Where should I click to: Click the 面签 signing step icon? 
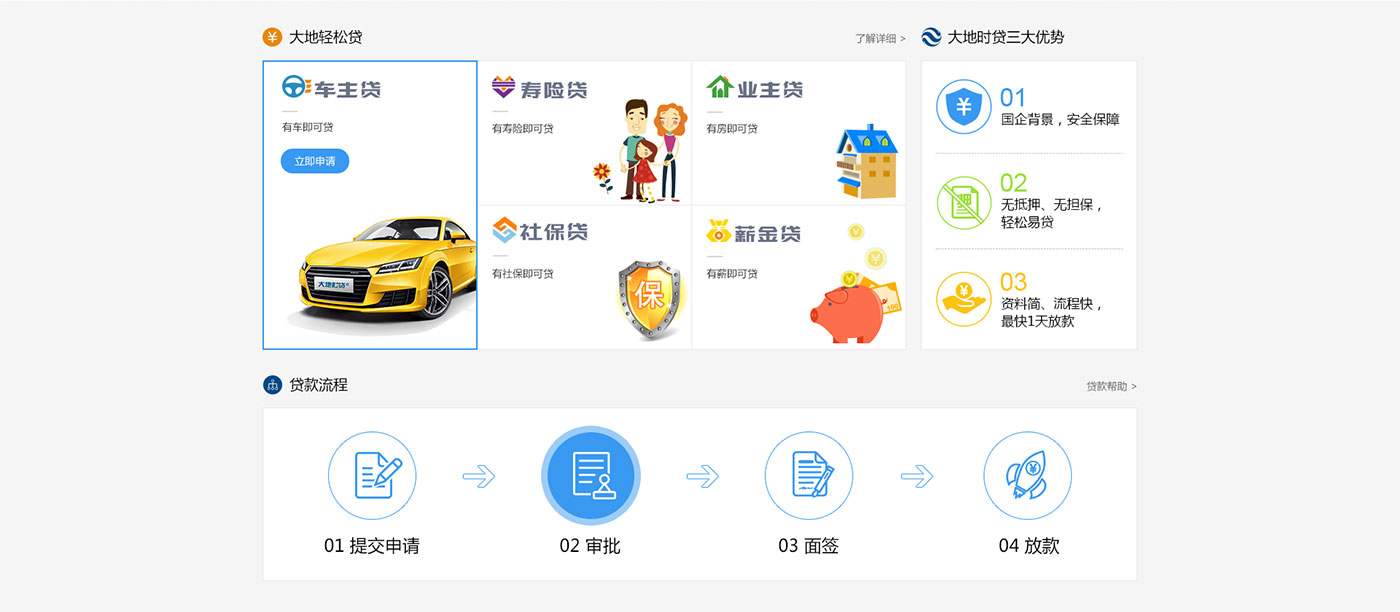(809, 476)
